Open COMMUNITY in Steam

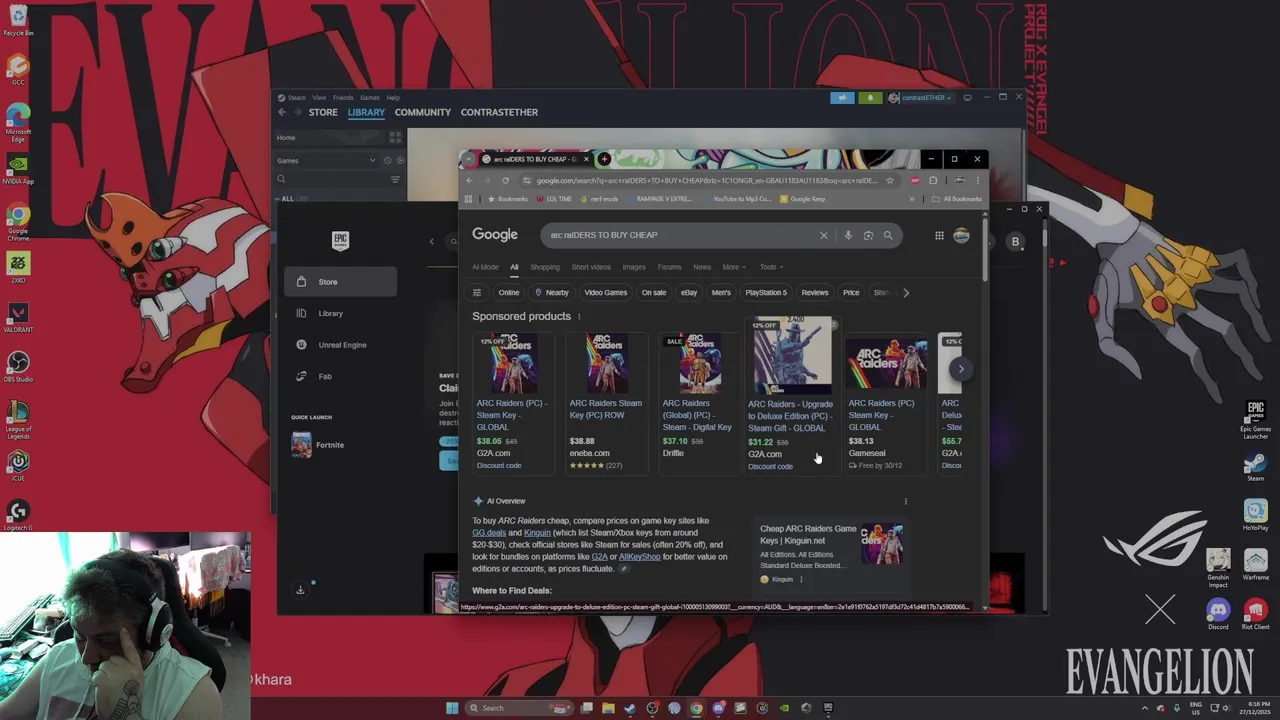click(x=423, y=112)
